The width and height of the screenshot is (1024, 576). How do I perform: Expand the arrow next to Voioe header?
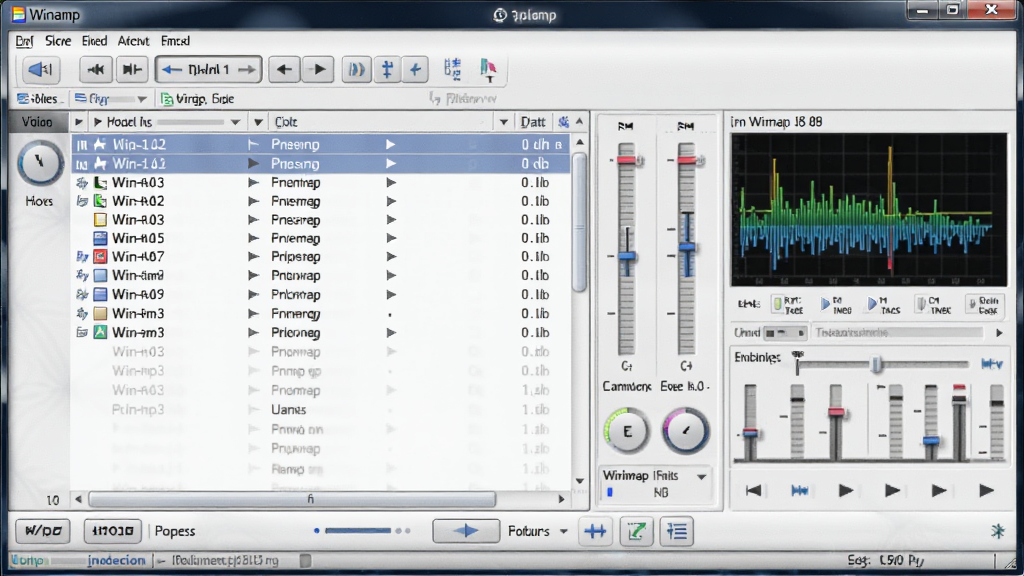click(x=78, y=121)
